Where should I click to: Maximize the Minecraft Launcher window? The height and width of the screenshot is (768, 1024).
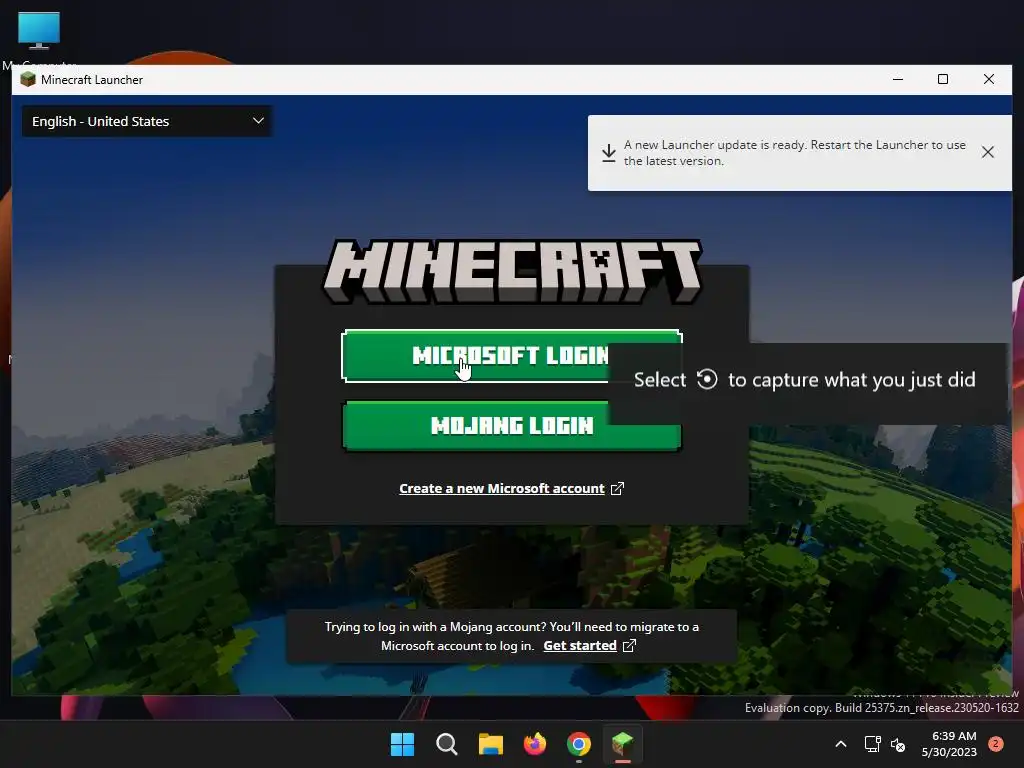[x=943, y=80]
